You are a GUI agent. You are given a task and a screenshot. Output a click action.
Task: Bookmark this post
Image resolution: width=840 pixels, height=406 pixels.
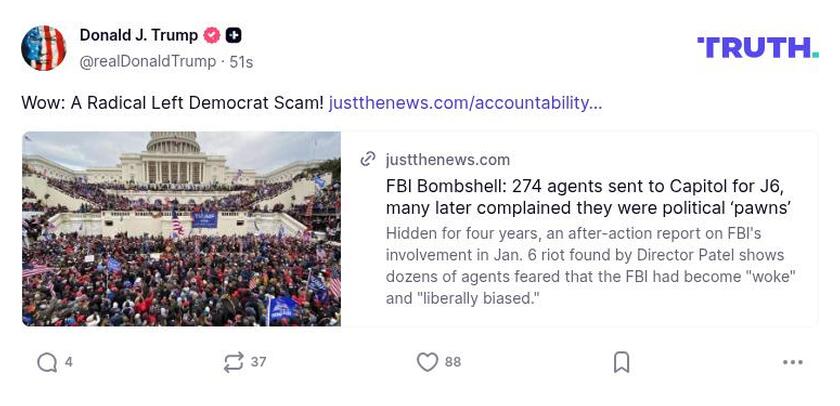621,362
